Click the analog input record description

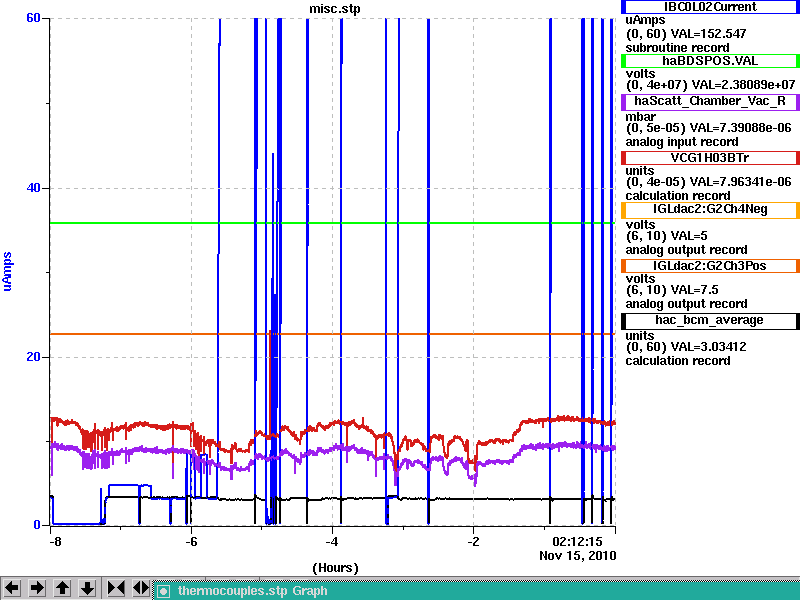coord(682,142)
